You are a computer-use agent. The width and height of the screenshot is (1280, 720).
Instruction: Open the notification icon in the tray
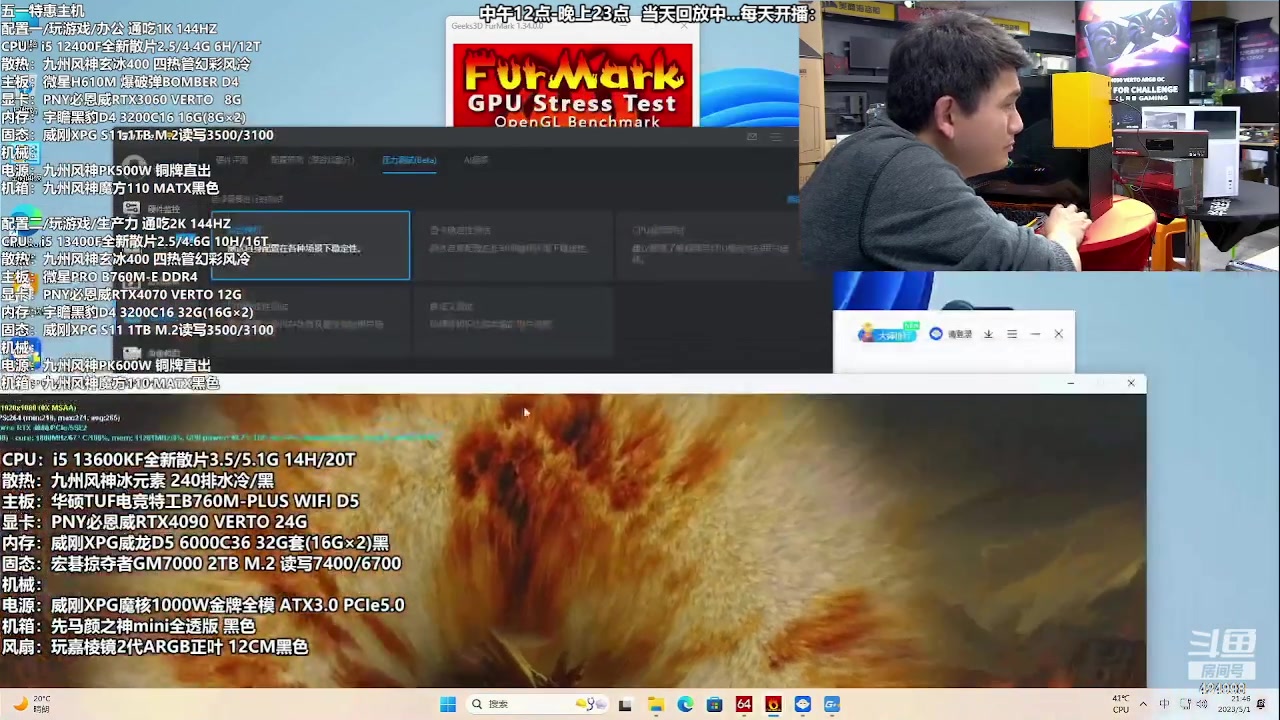1262,704
